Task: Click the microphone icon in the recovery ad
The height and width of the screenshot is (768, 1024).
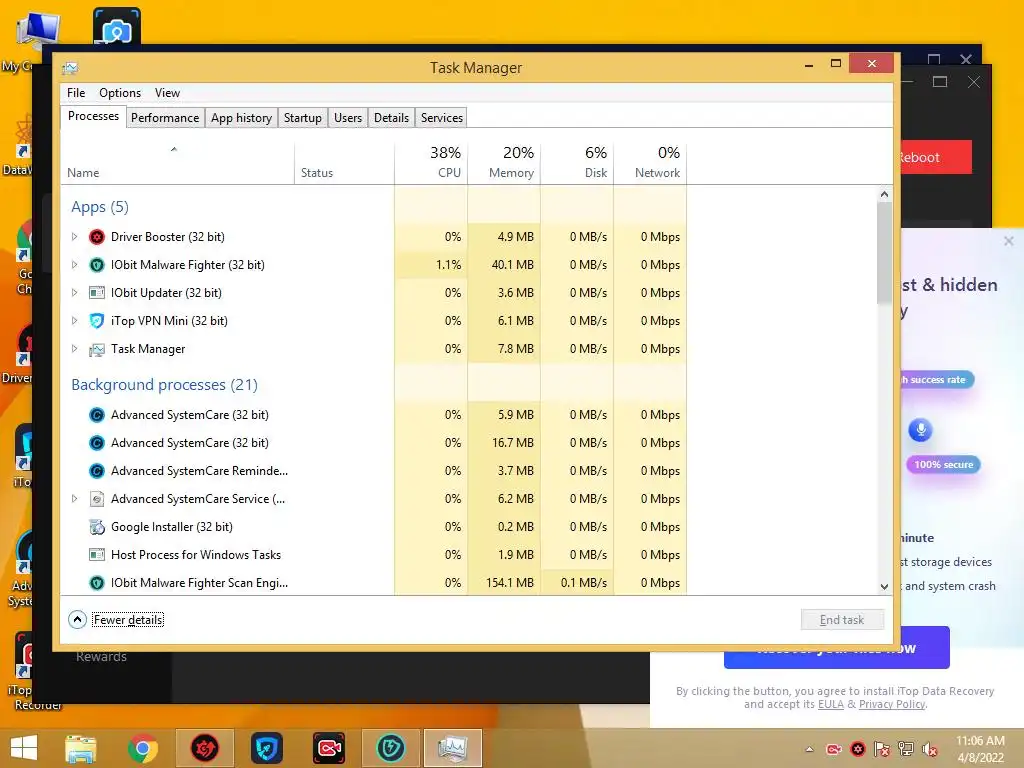Action: [x=920, y=430]
